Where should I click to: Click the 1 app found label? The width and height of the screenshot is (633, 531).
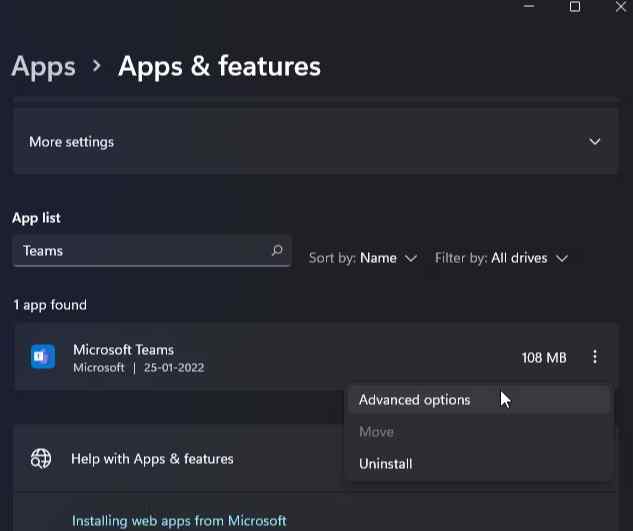point(50,305)
